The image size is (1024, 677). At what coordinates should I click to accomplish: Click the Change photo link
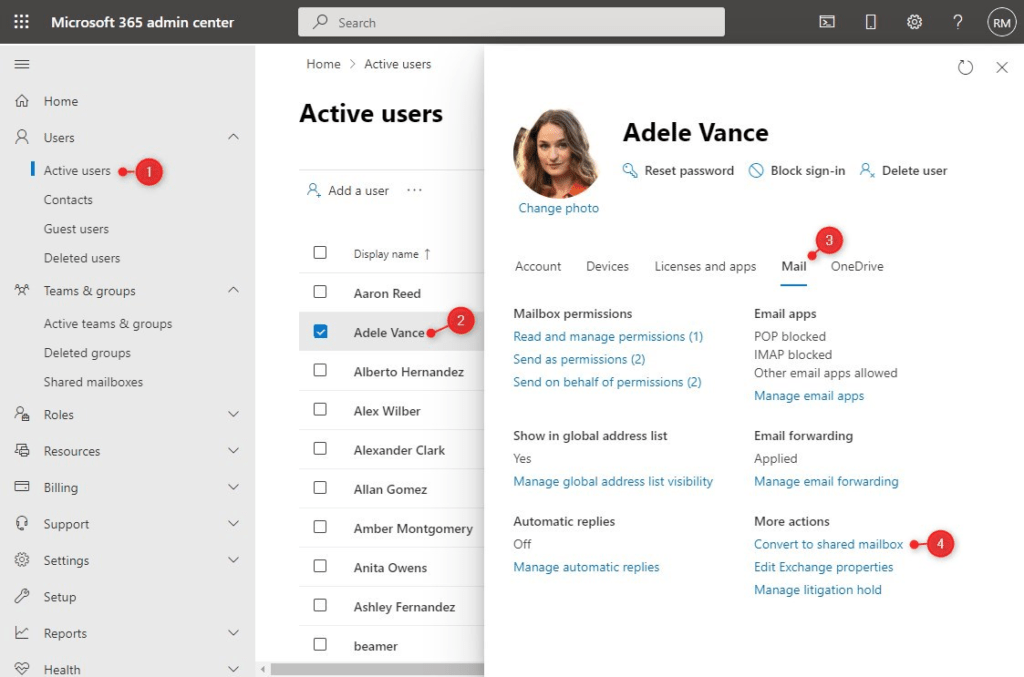[558, 207]
